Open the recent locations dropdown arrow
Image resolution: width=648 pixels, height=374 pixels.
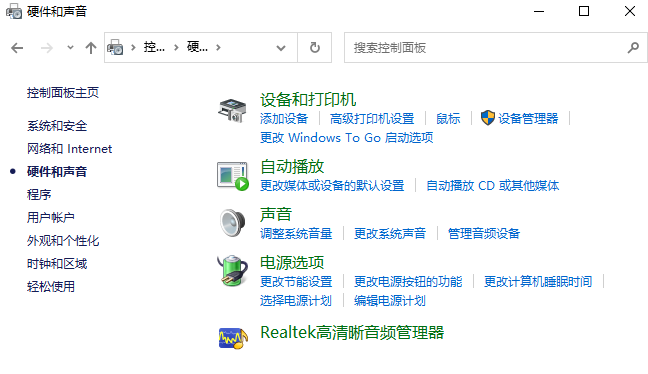pyautogui.click(x=70, y=48)
